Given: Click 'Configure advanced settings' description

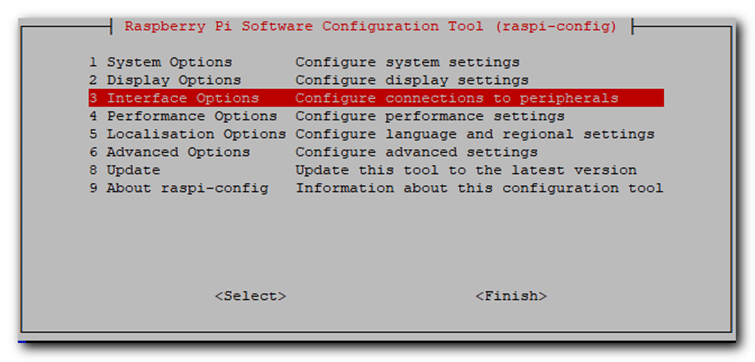Looking at the screenshot, I should click(x=416, y=152).
